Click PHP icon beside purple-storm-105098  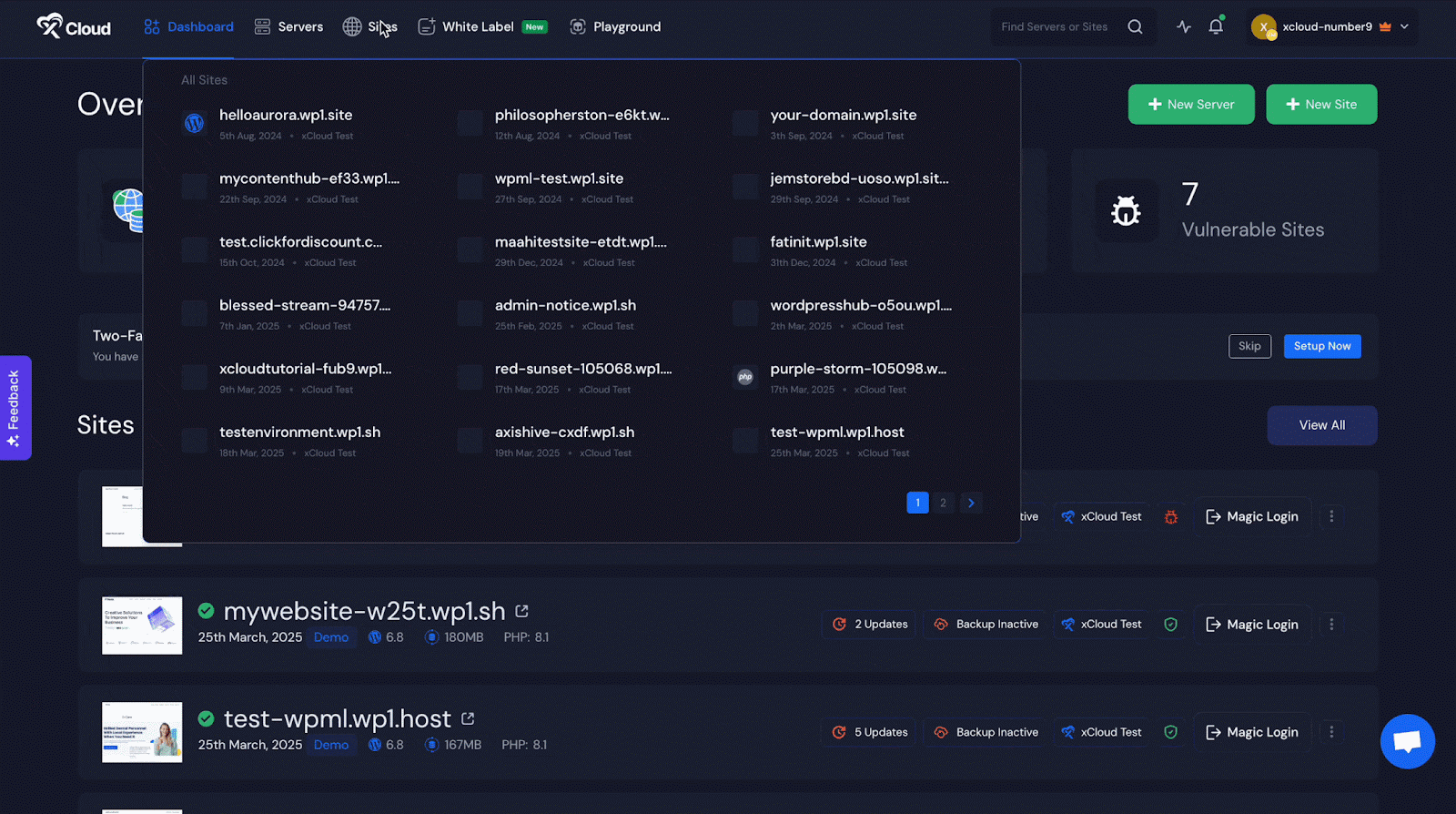pyautogui.click(x=745, y=377)
